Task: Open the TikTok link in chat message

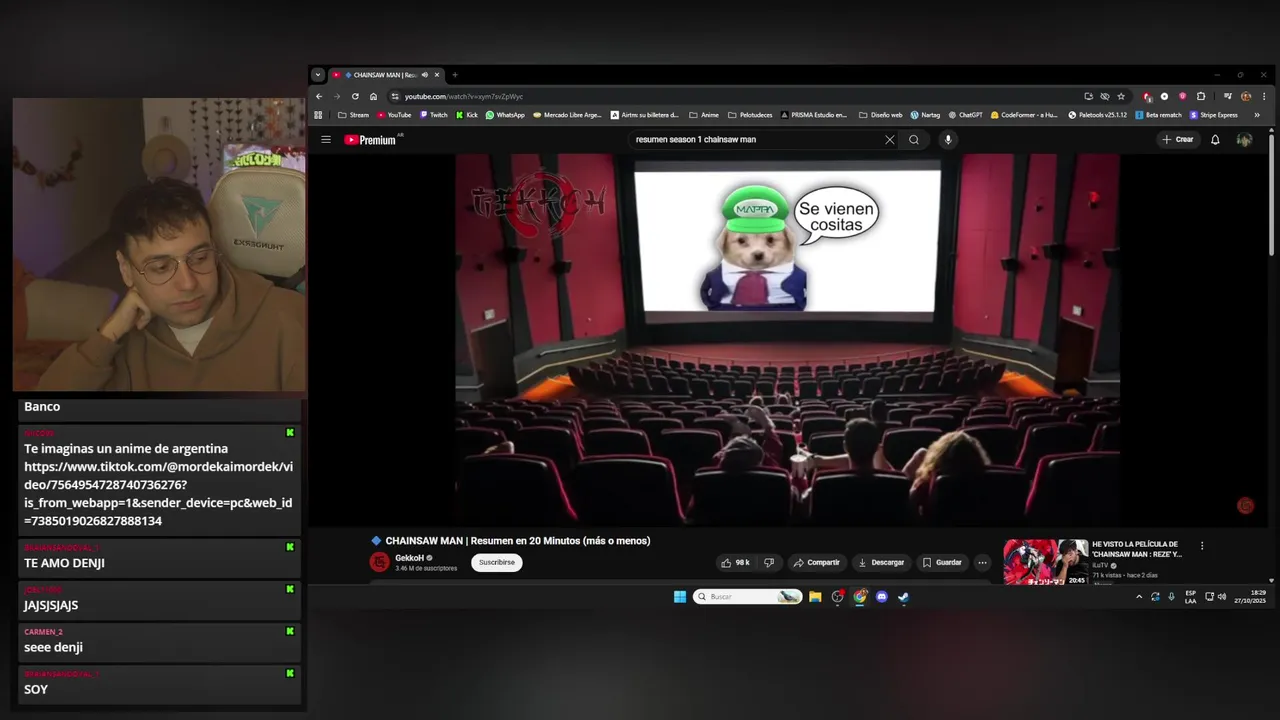Action: click(x=158, y=494)
